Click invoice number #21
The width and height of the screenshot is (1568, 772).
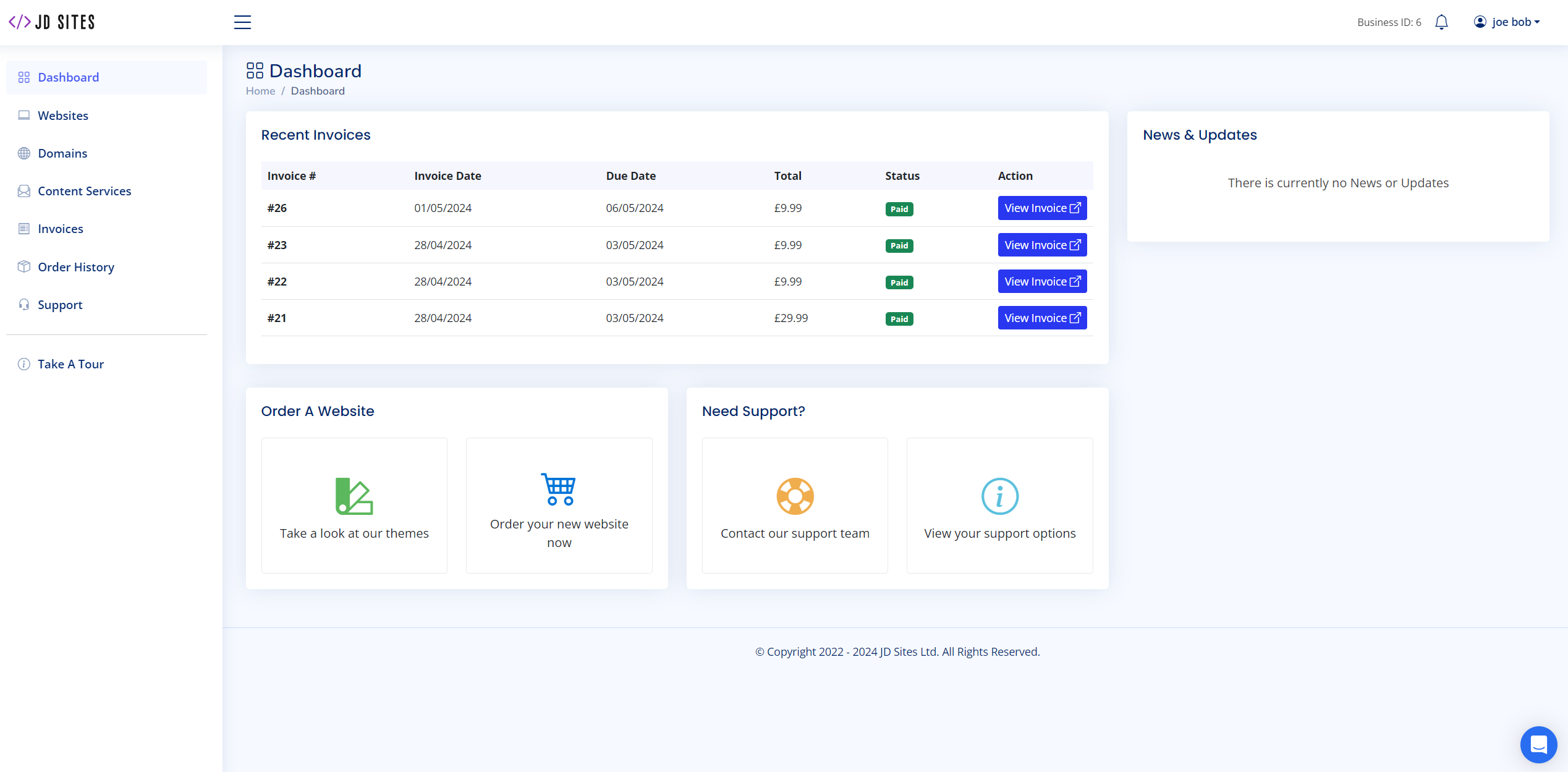click(277, 318)
